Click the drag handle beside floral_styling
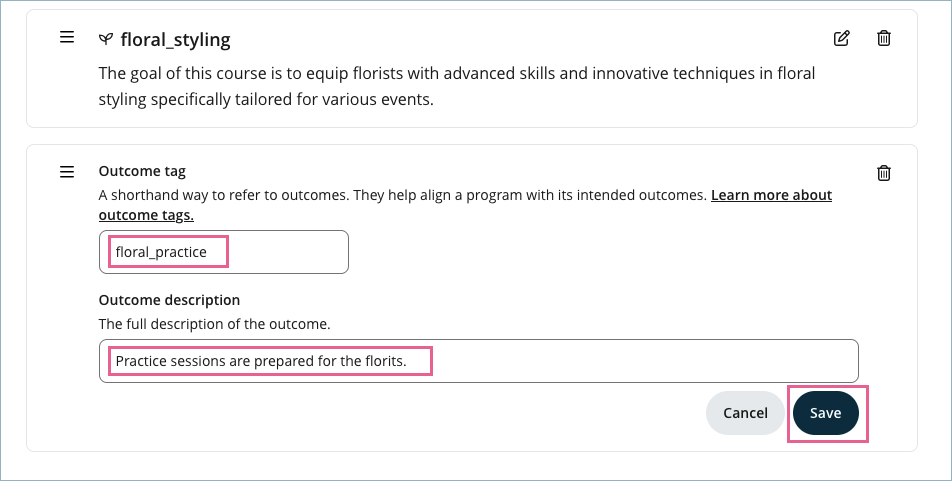Screen dimensions: 952x481 (x=67, y=38)
